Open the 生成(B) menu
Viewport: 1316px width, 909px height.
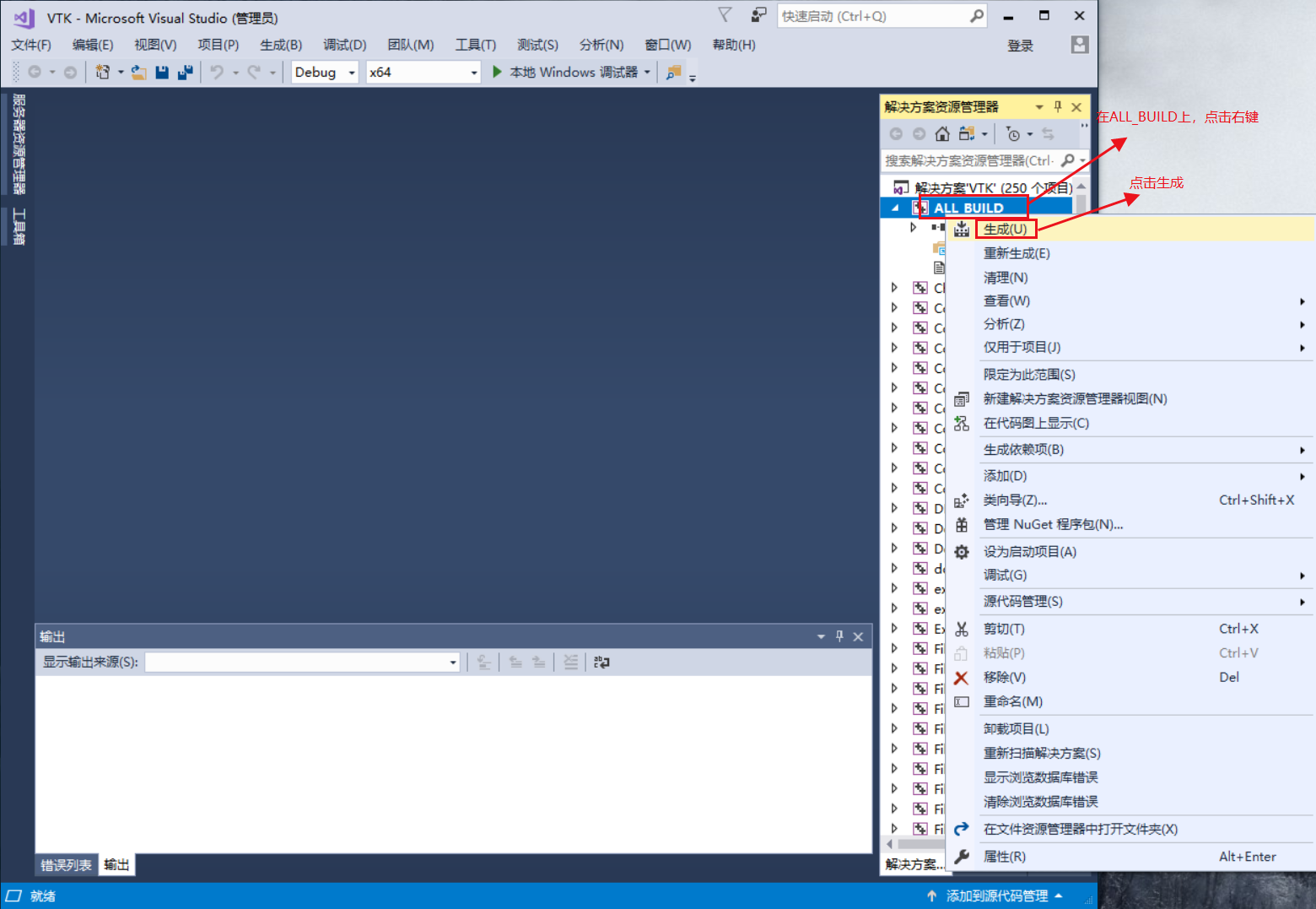(280, 44)
